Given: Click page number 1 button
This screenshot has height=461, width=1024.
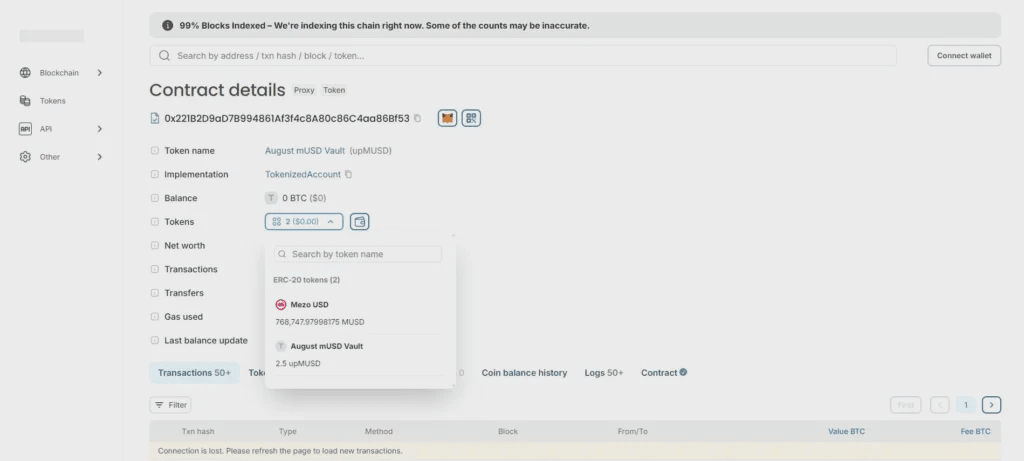Looking at the screenshot, I should click(x=965, y=405).
